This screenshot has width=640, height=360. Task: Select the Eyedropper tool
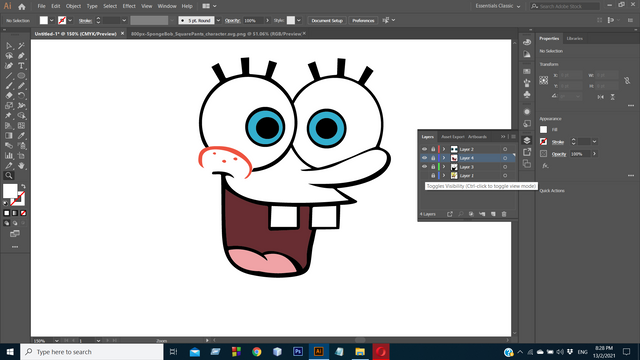21,136
